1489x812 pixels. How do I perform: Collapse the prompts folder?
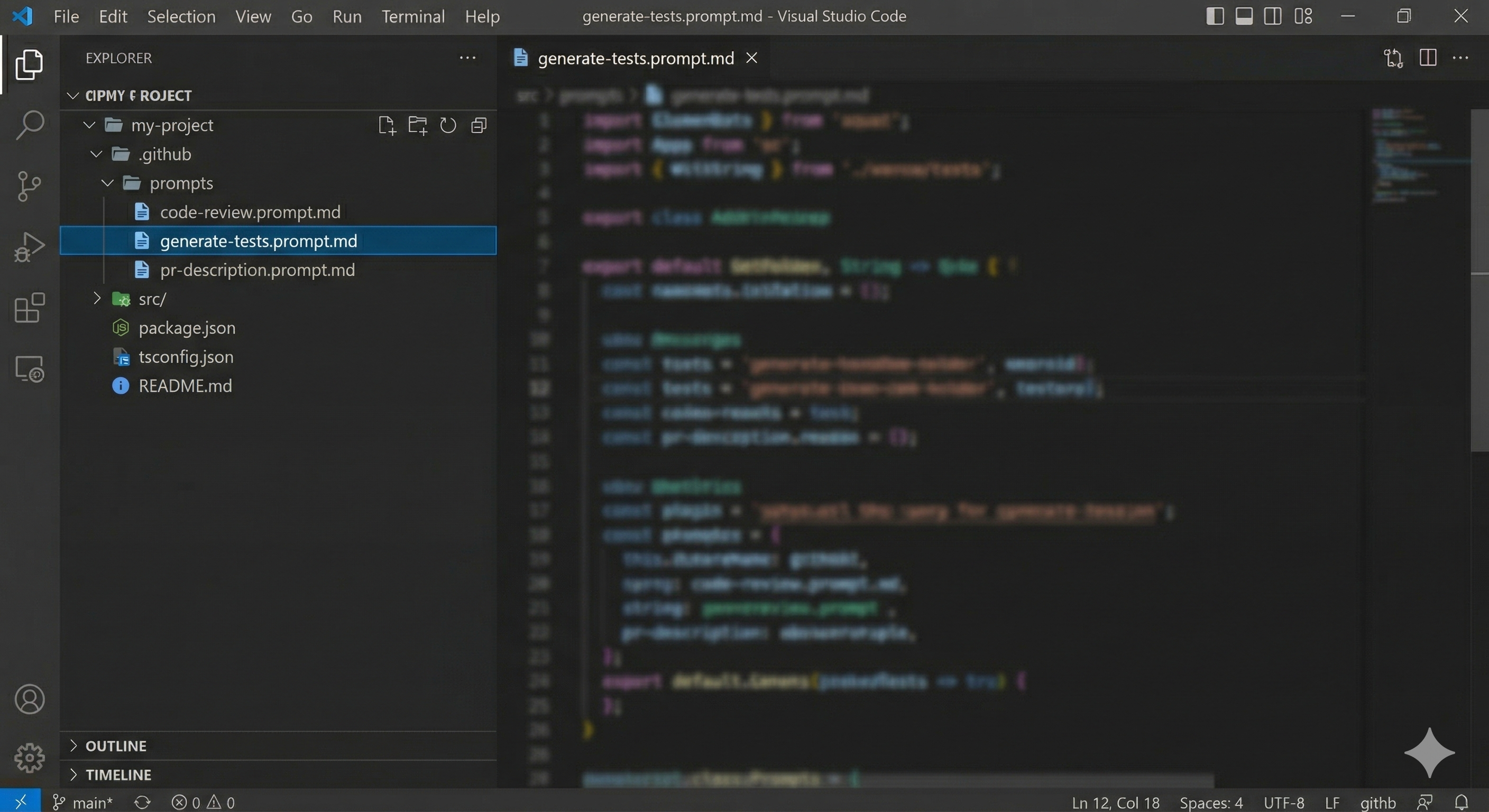coord(107,183)
